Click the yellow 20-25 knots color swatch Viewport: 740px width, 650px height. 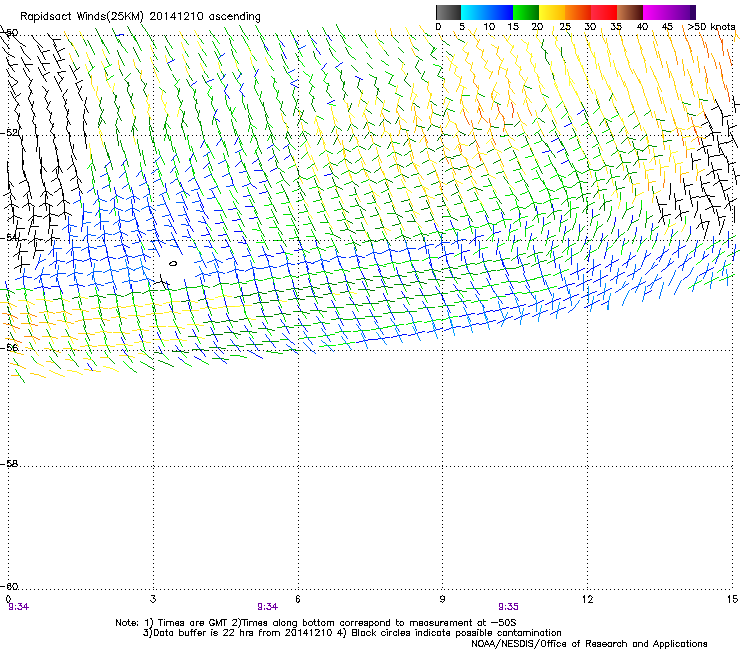tap(552, 12)
